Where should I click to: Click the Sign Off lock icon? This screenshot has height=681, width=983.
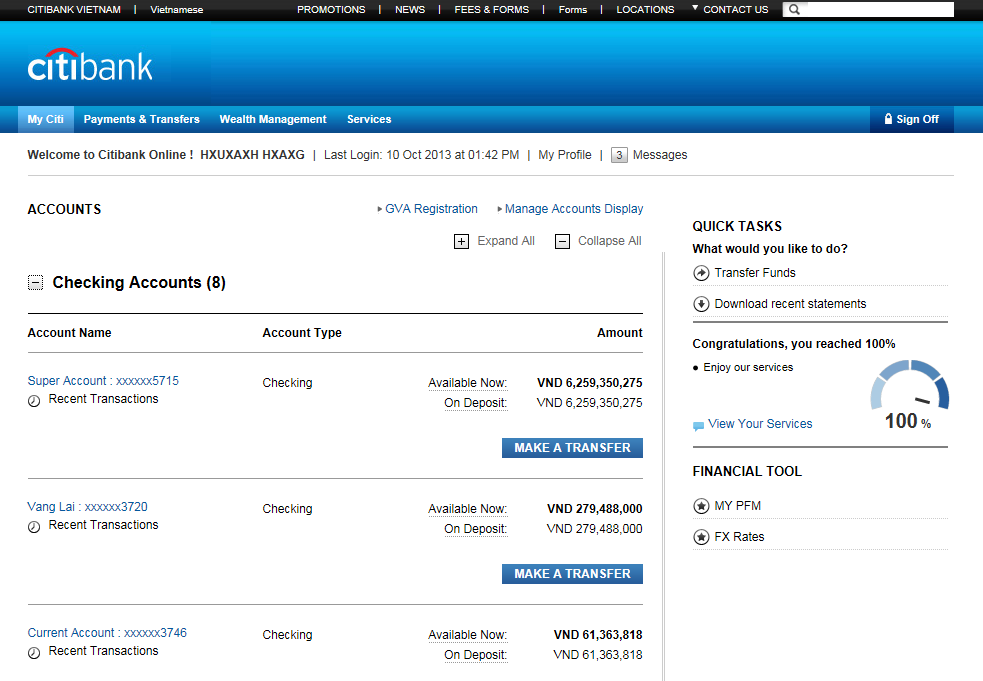[x=888, y=119]
